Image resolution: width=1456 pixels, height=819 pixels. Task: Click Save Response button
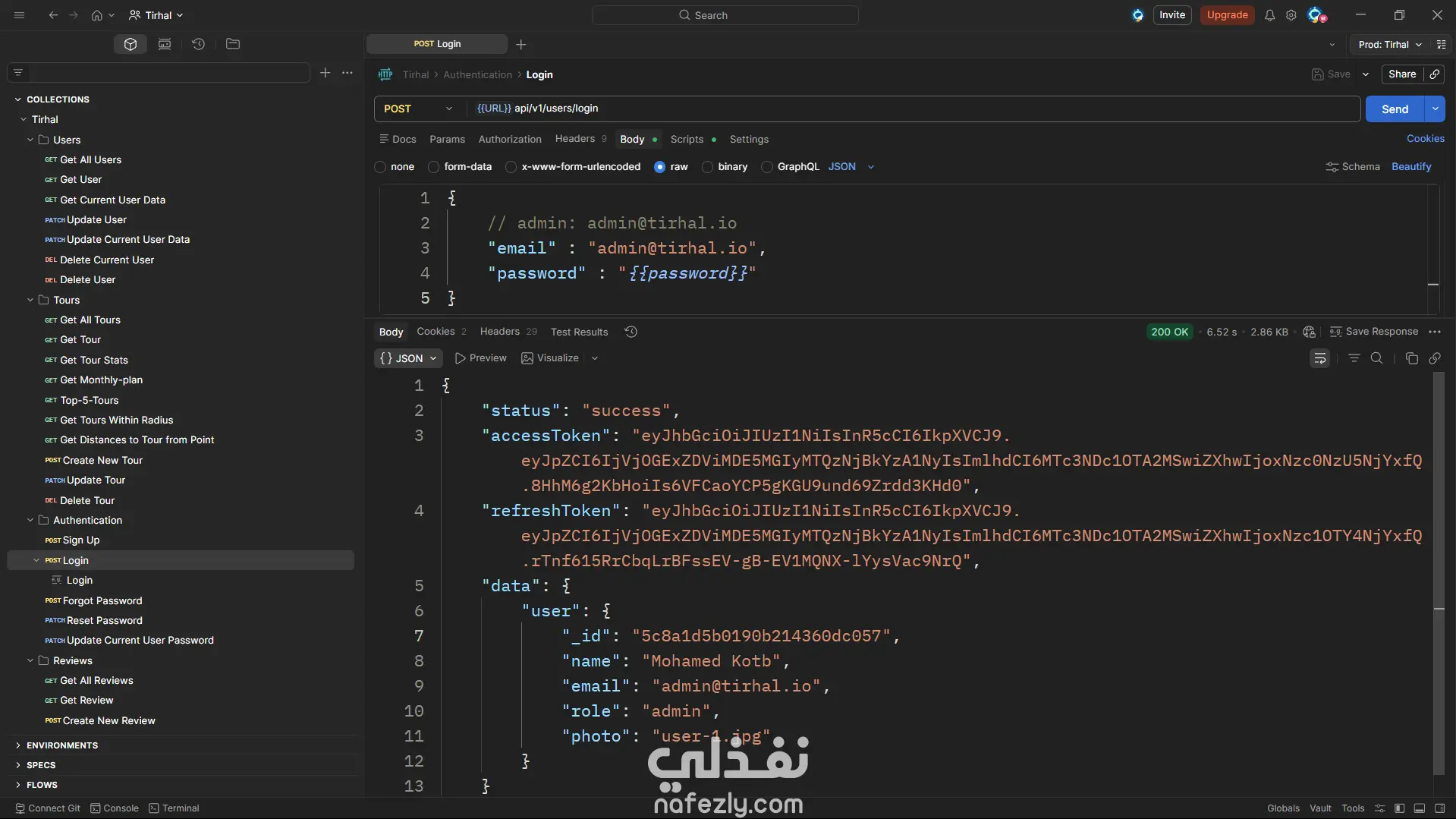coord(1374,332)
